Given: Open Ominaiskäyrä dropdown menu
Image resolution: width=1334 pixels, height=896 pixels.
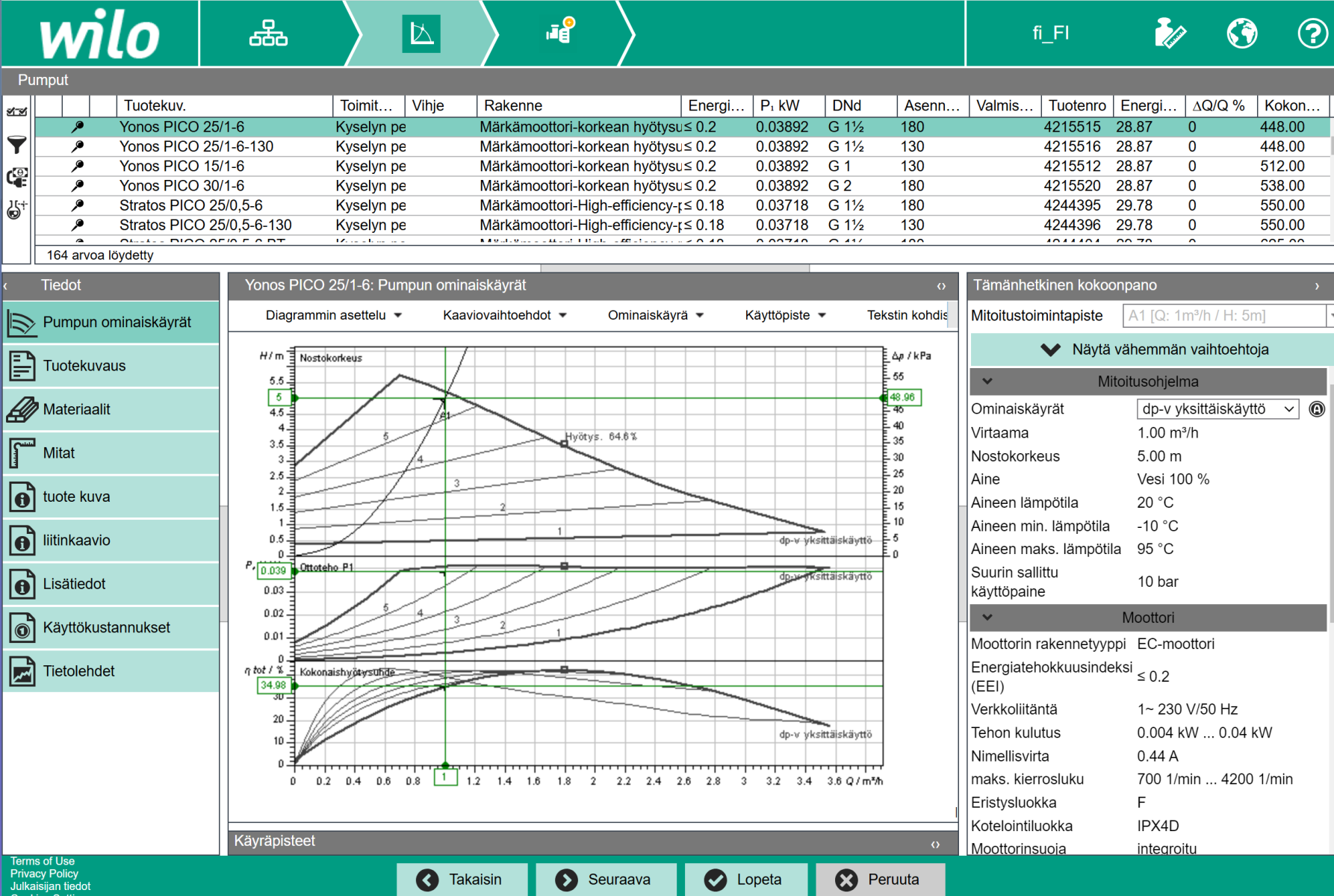Looking at the screenshot, I should coord(656,315).
